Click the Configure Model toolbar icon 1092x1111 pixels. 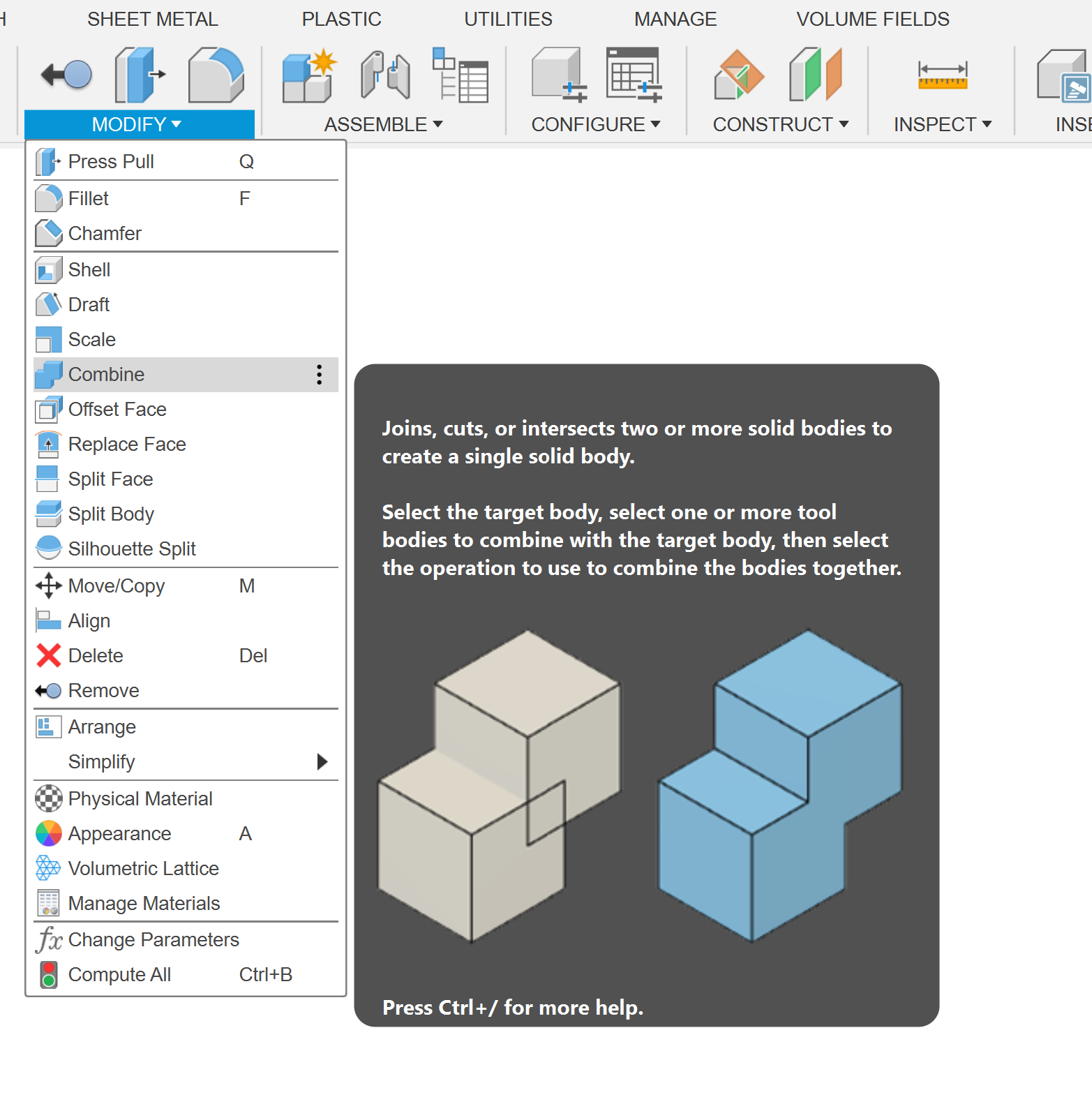559,75
